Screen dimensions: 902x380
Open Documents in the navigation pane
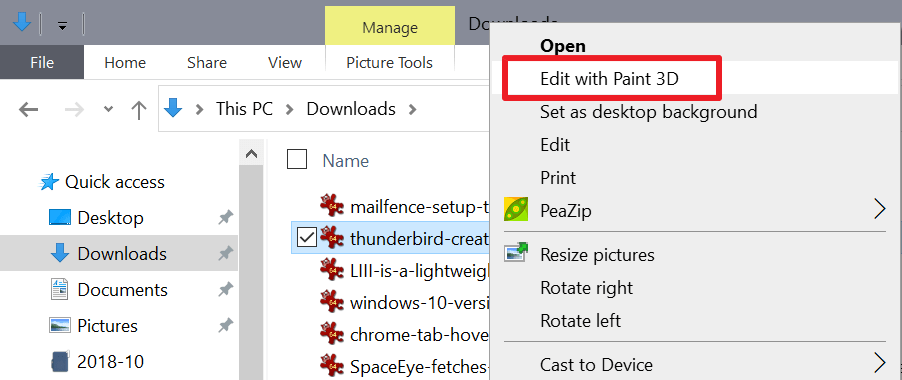click(123, 290)
